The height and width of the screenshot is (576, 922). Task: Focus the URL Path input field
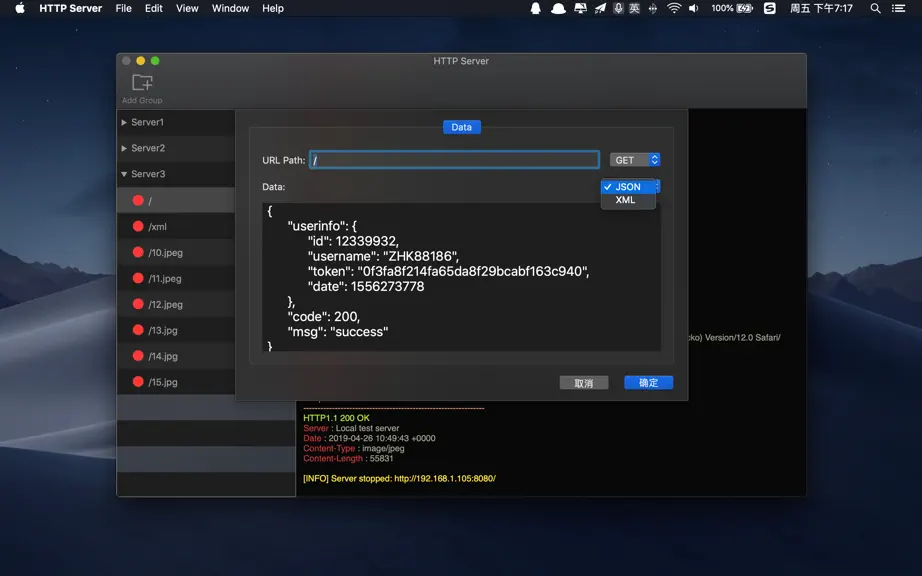click(x=455, y=160)
